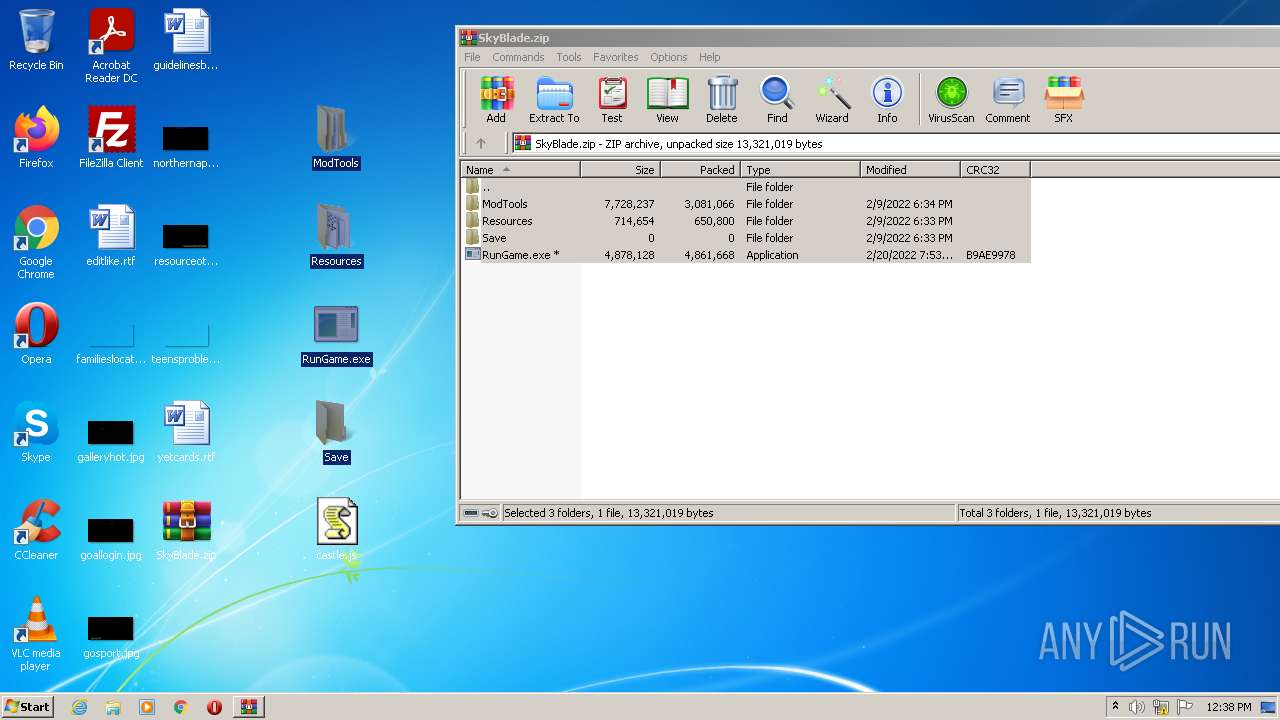Select the Resources folder on desktop
The height and width of the screenshot is (720, 1280).
pyautogui.click(x=336, y=236)
